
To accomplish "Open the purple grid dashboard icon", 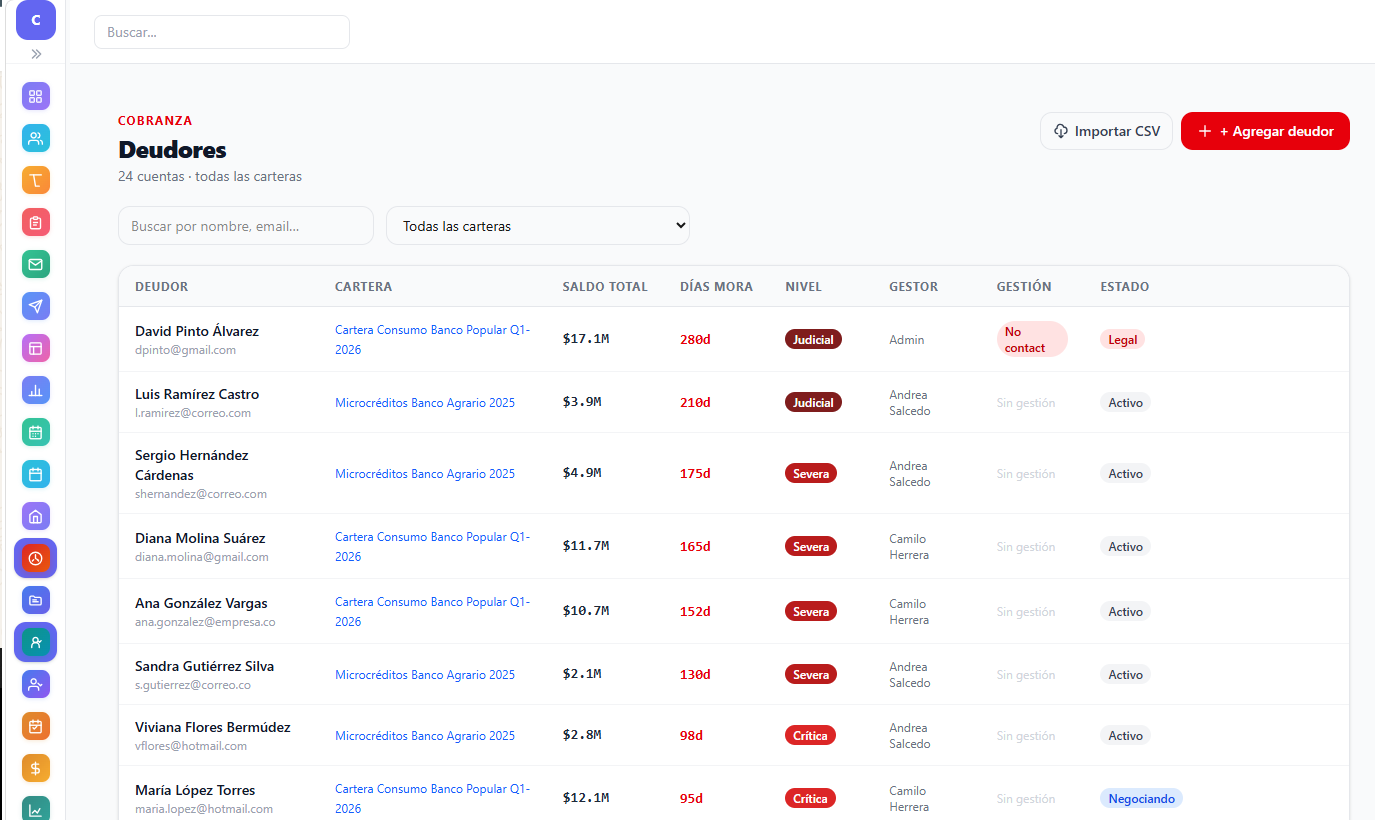I will click(36, 96).
